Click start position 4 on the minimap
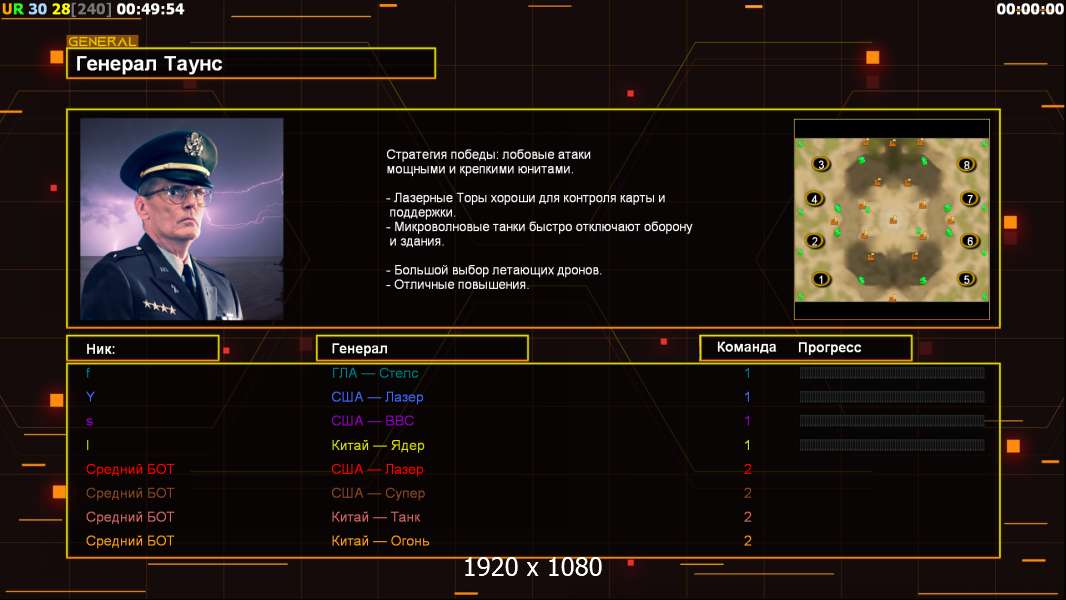This screenshot has height=600, width=1066. [814, 199]
